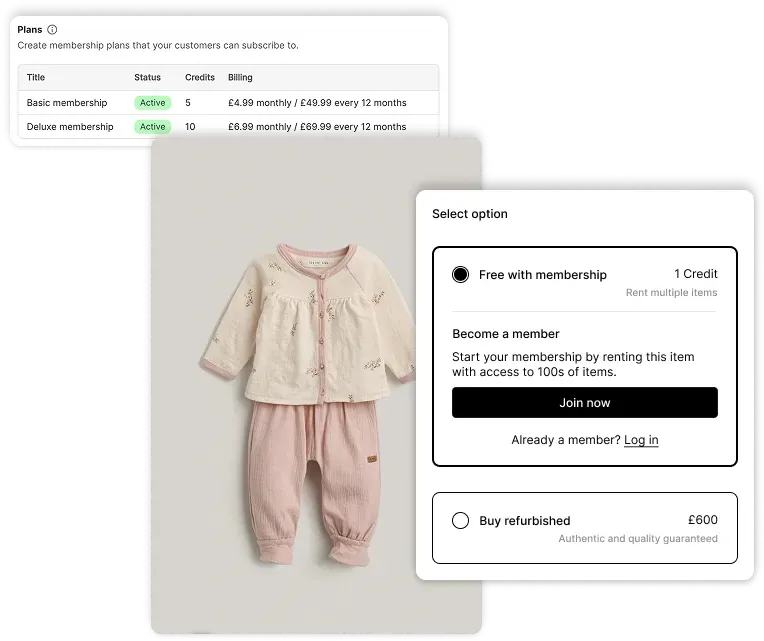
Task: Select the Buy refurbished radio button
Action: 460,520
